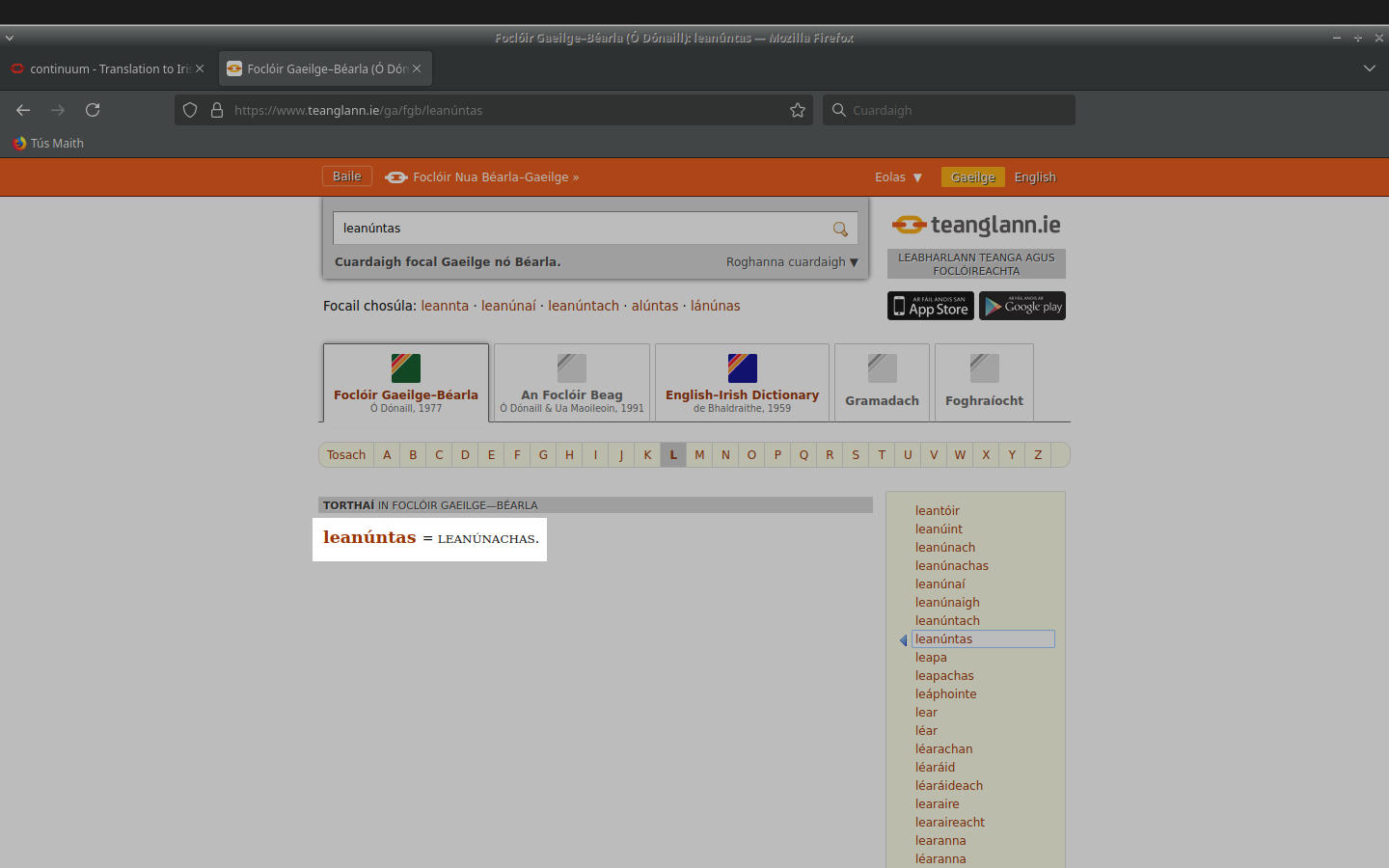Switch site language to English
This screenshot has height=868, width=1389.
(x=1035, y=177)
